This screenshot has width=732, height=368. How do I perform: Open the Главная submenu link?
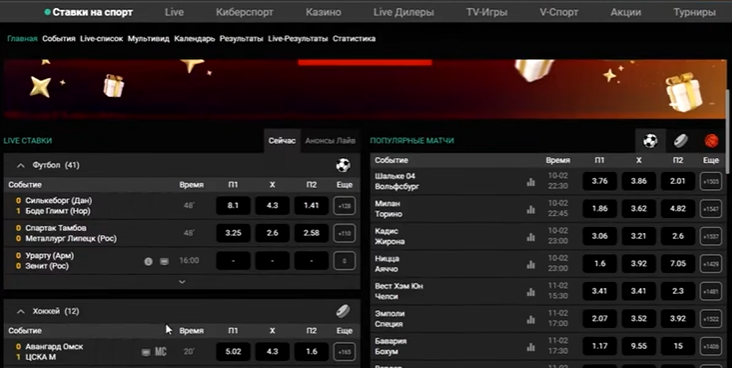(x=22, y=39)
